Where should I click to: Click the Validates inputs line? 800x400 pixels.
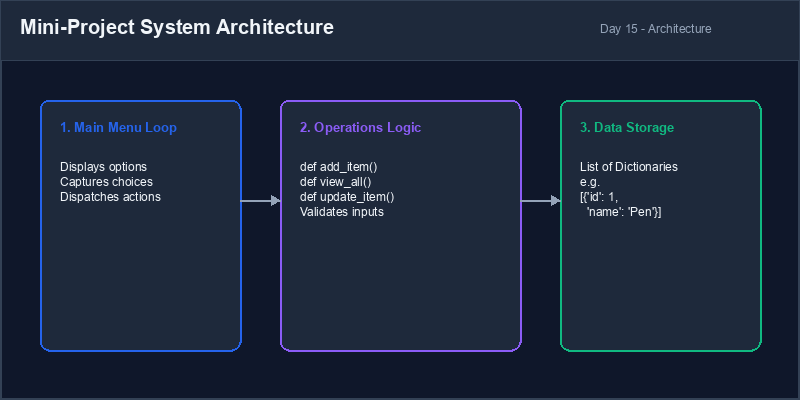pyautogui.click(x=342, y=211)
